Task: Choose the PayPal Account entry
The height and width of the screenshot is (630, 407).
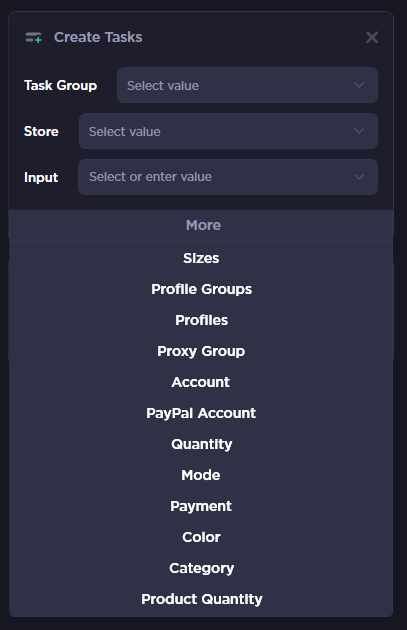Action: click(x=201, y=413)
